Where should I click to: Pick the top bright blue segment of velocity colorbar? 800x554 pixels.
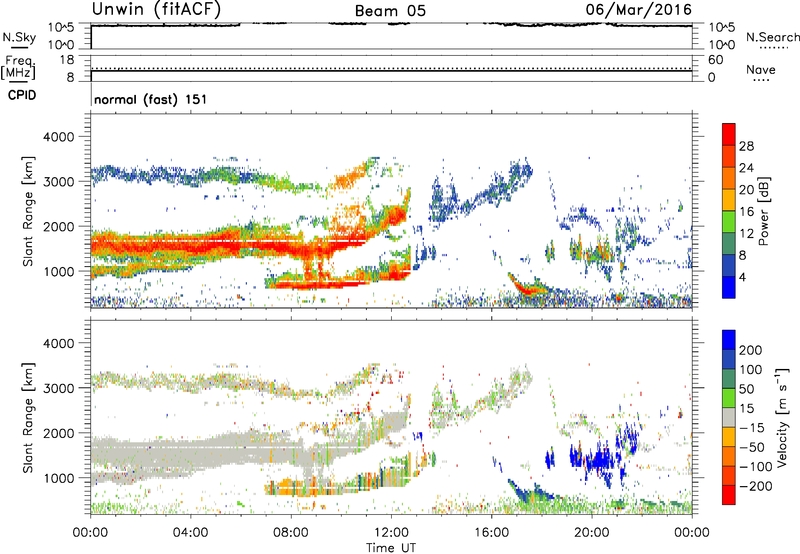(729, 340)
